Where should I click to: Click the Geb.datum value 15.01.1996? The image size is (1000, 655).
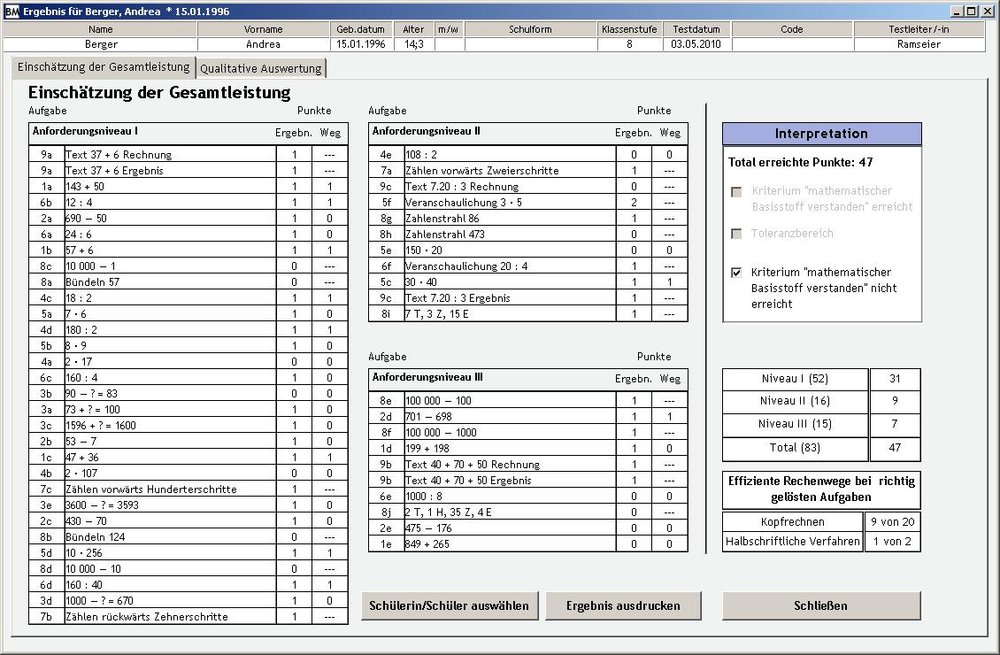coord(361,44)
